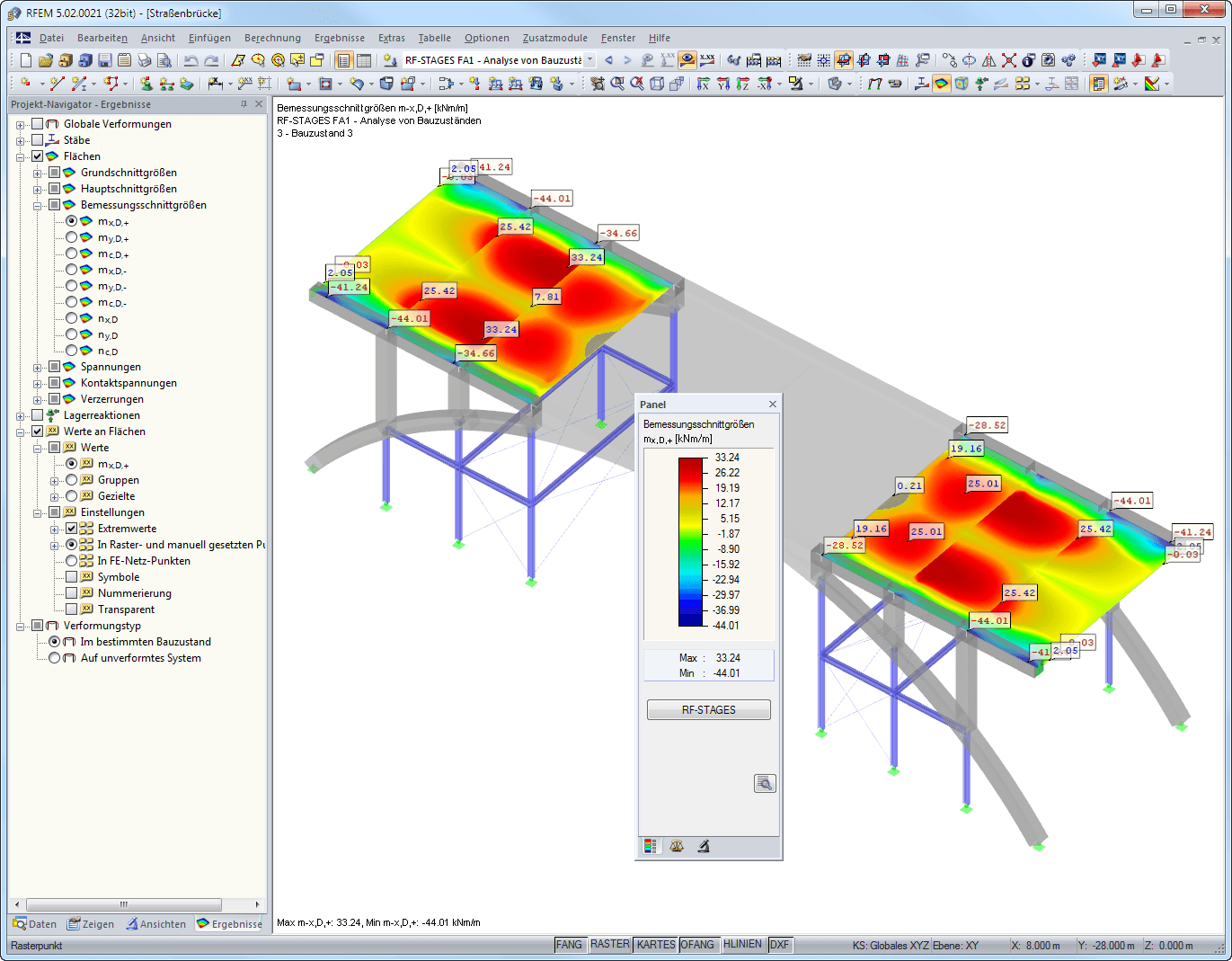Click the Print icon in the toolbar
The height and width of the screenshot is (961, 1232).
(x=144, y=60)
